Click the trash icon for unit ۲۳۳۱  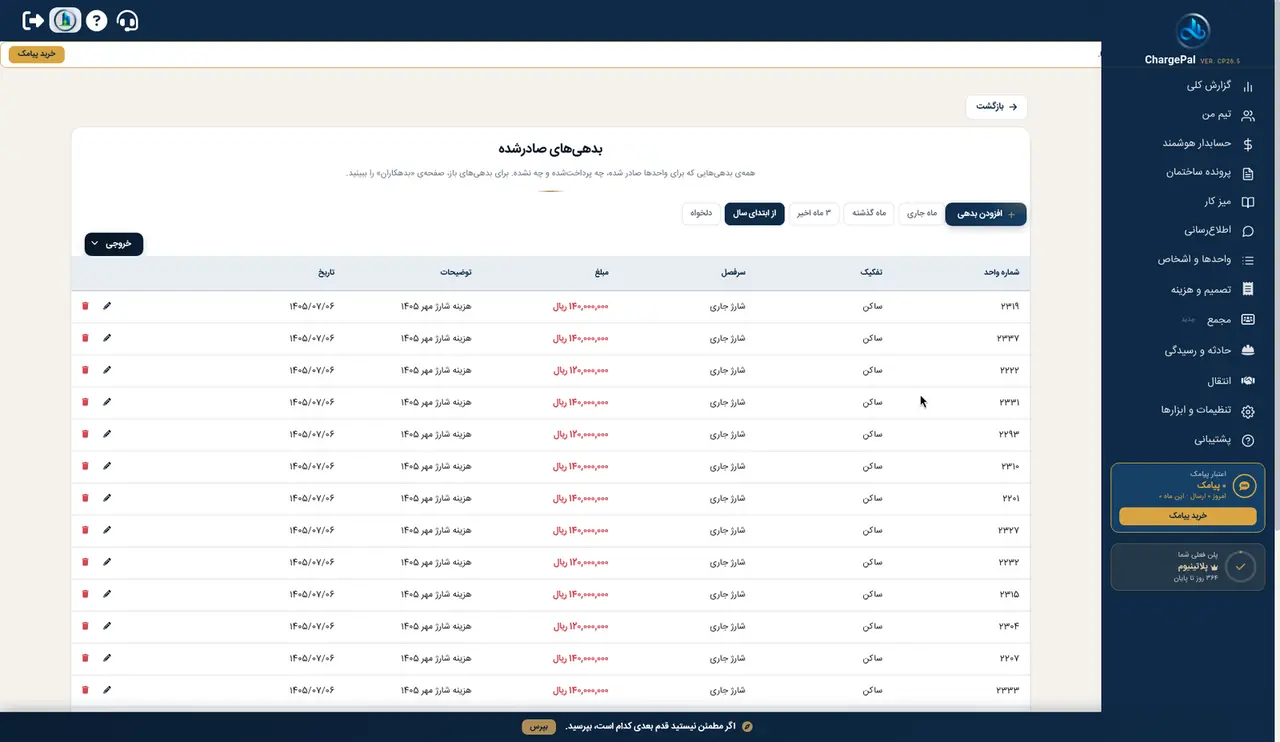point(85,402)
